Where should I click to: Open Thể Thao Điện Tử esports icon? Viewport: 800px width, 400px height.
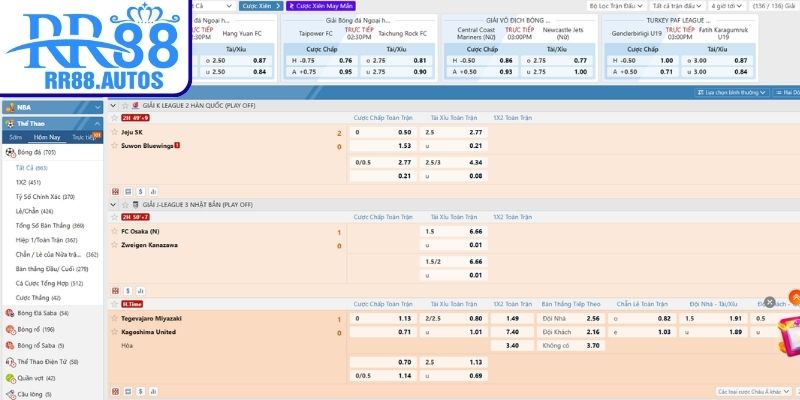(10, 361)
